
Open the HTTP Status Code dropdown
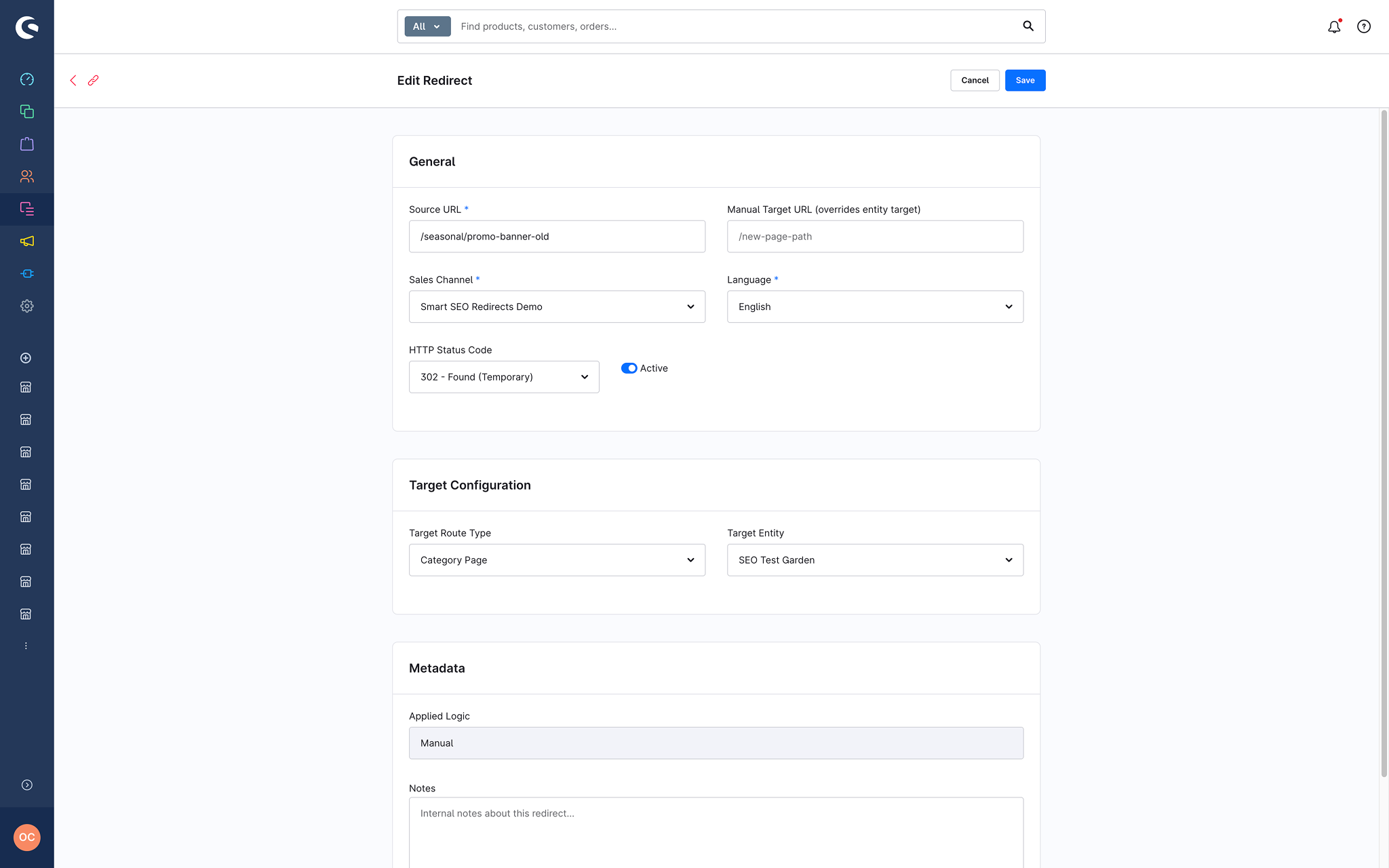coord(504,377)
